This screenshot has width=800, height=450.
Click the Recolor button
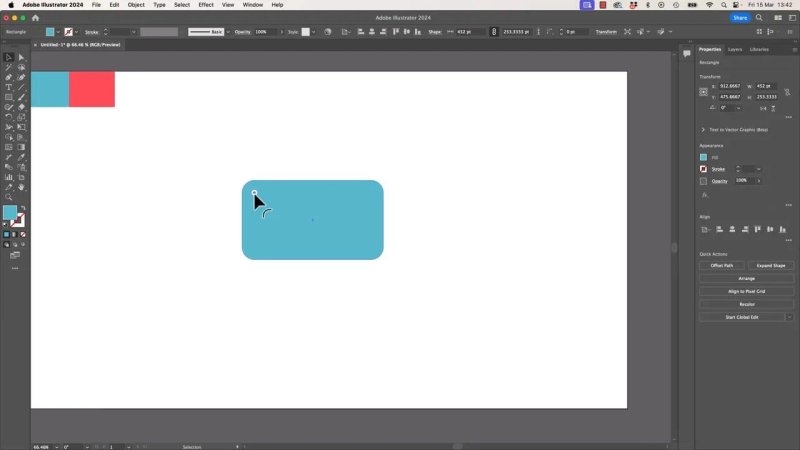(746, 305)
